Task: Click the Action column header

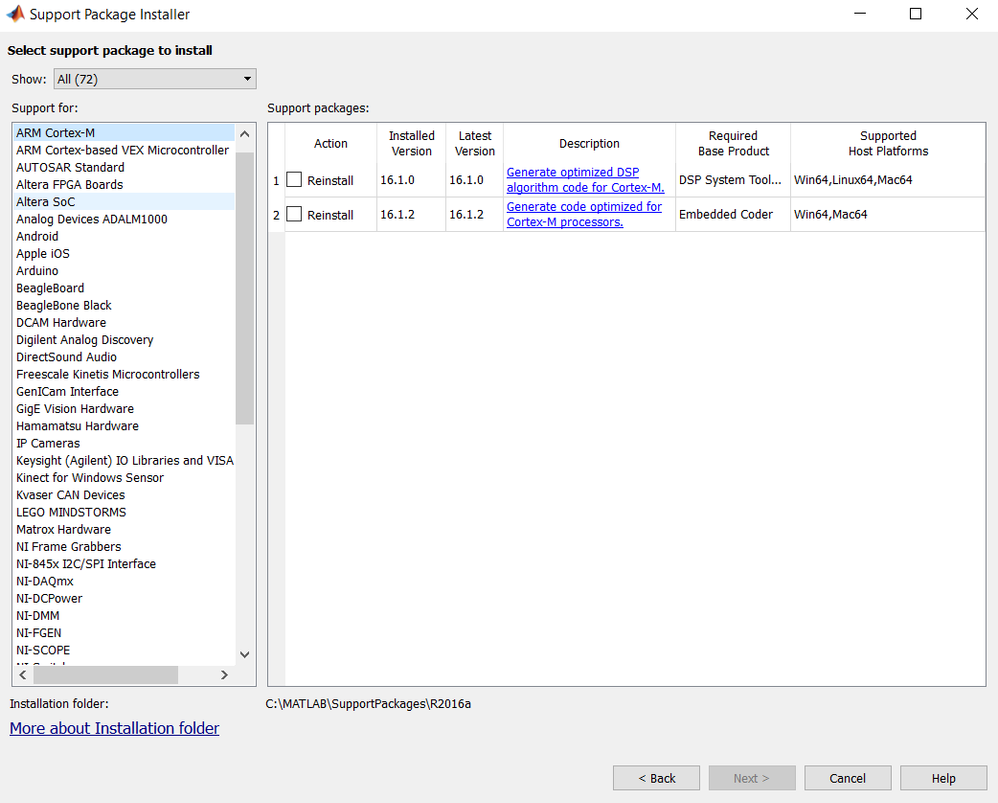Action: 330,143
